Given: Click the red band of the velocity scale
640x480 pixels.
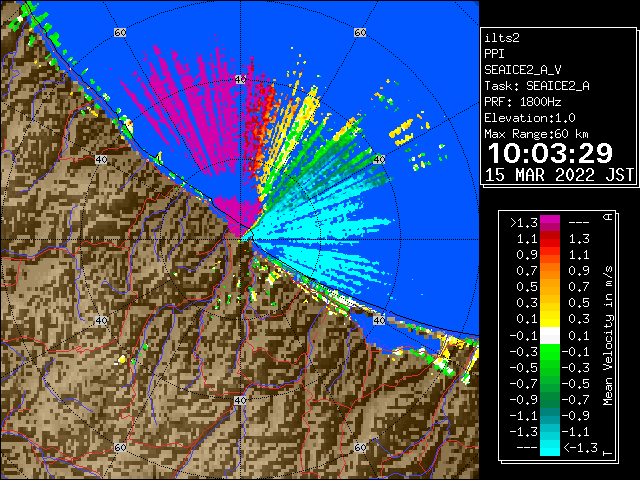Looking at the screenshot, I should pos(550,243).
